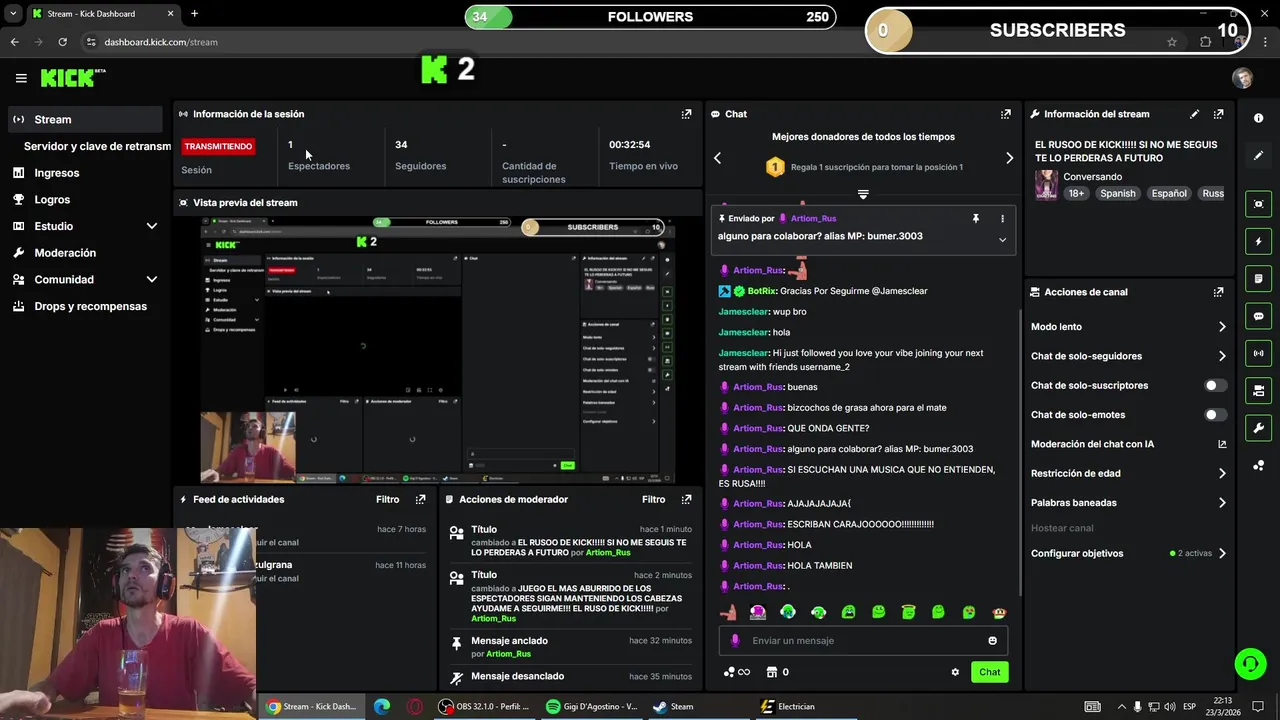
Task: Click the info icon in the right rail
Action: tap(1258, 118)
